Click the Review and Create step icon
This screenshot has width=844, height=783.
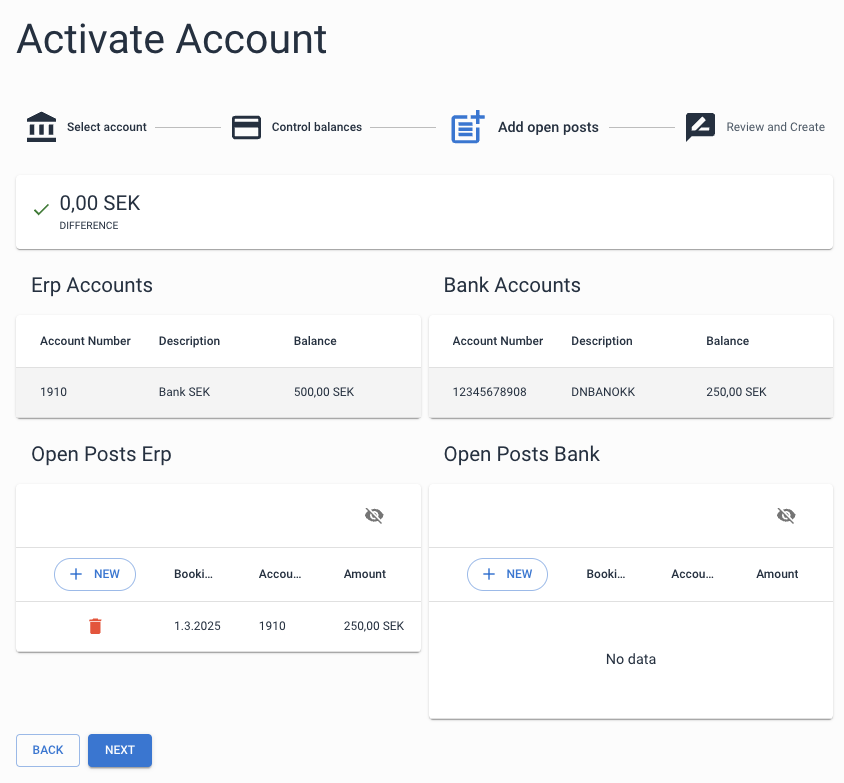(x=700, y=127)
